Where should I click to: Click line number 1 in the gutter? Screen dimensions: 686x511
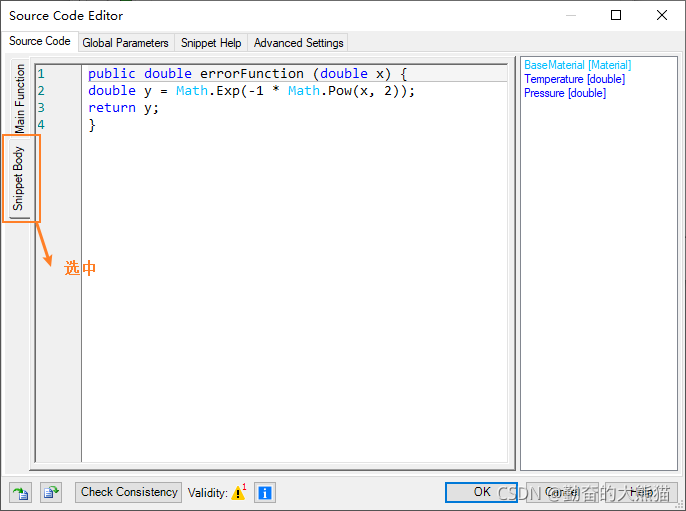(x=41, y=74)
